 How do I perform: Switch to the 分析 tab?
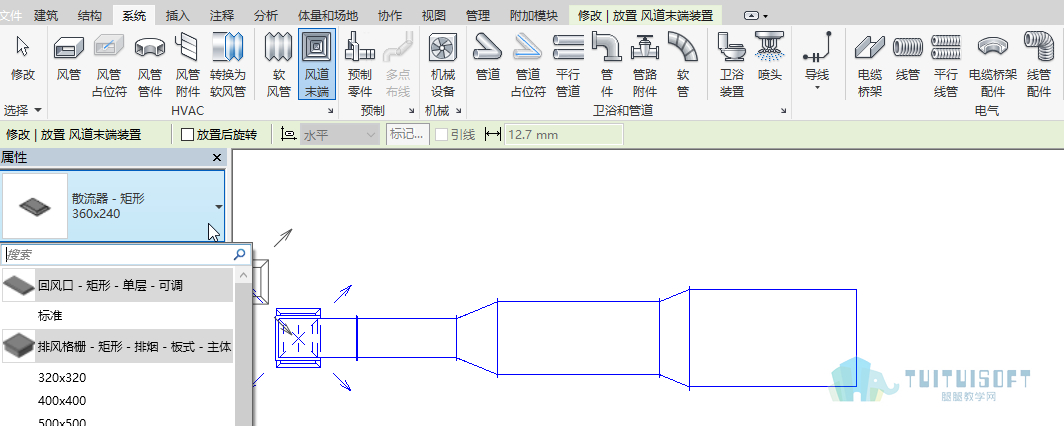click(x=266, y=15)
